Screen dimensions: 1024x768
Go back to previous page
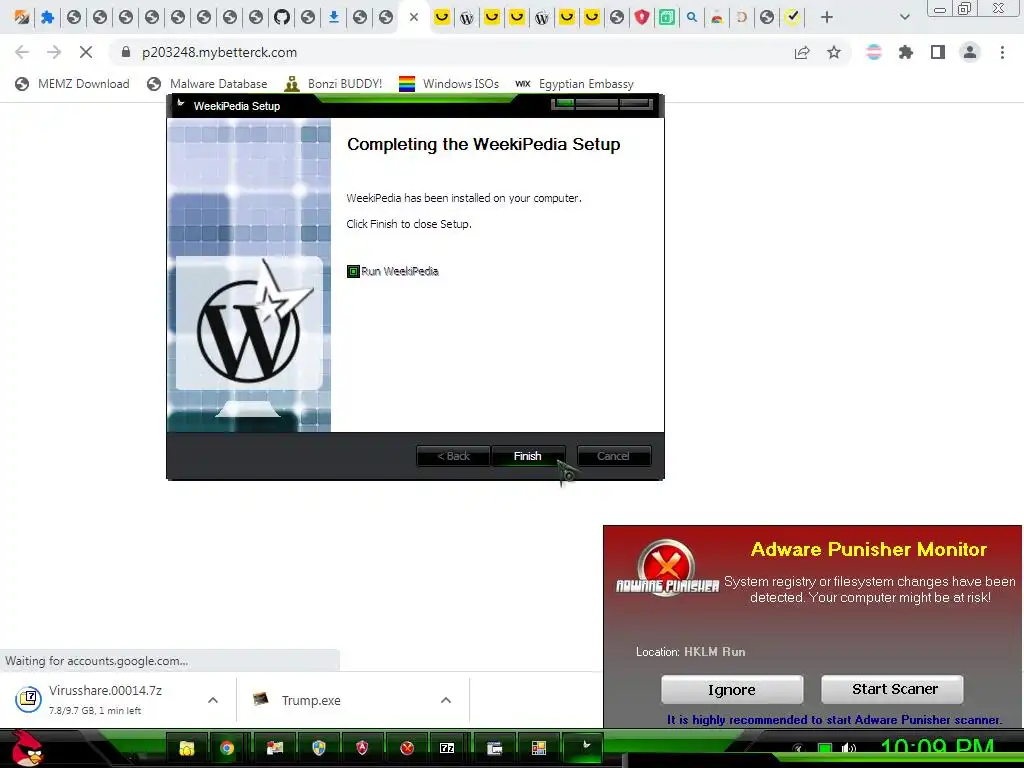tap(22, 52)
